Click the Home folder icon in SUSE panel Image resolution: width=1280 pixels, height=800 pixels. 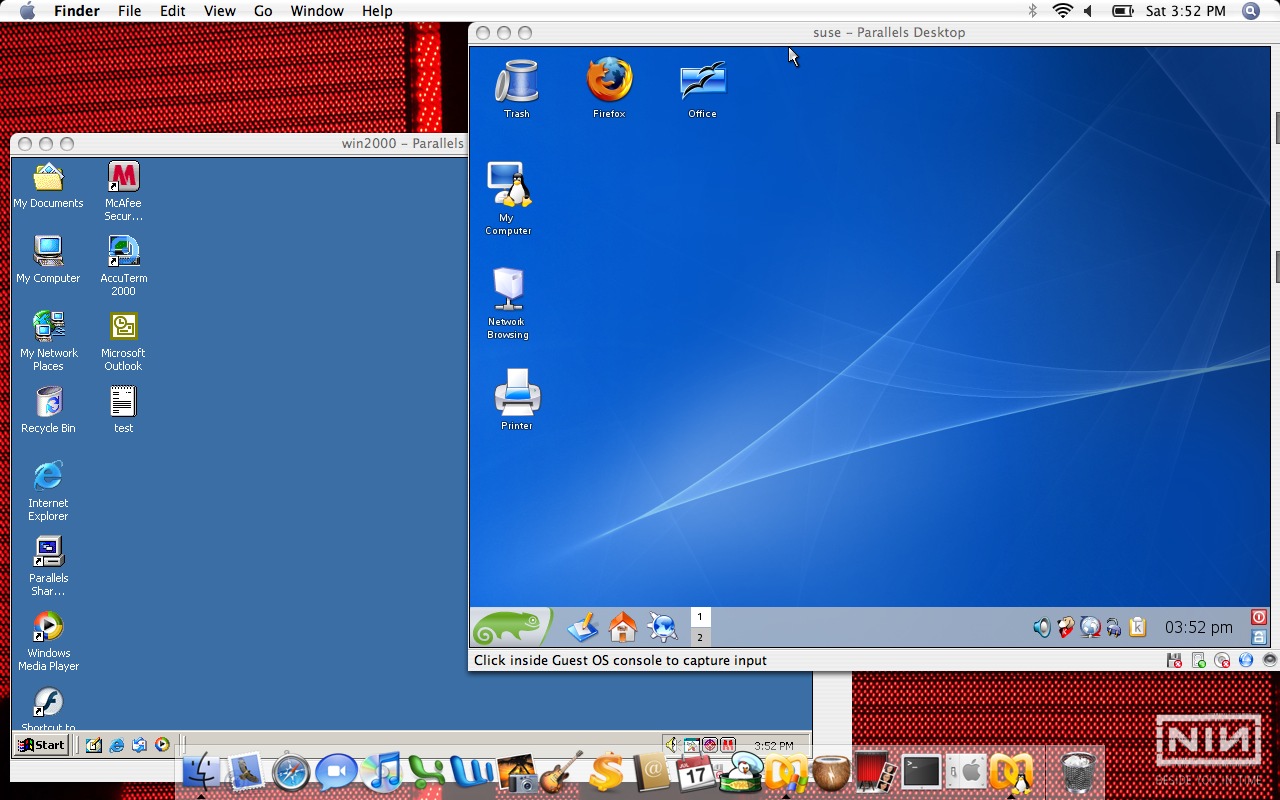(622, 627)
